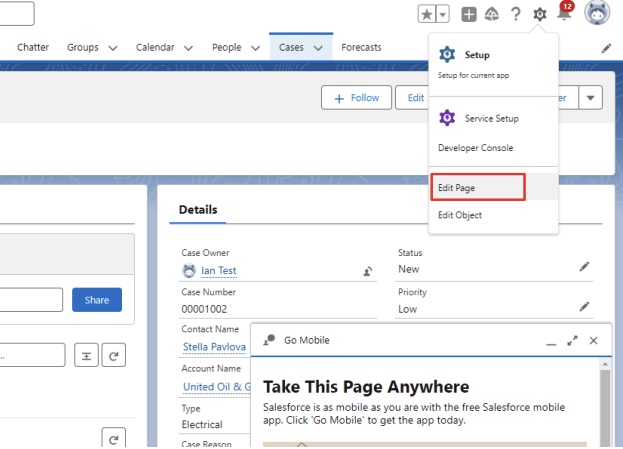
Task: Select the Cases tab
Action: (x=291, y=47)
